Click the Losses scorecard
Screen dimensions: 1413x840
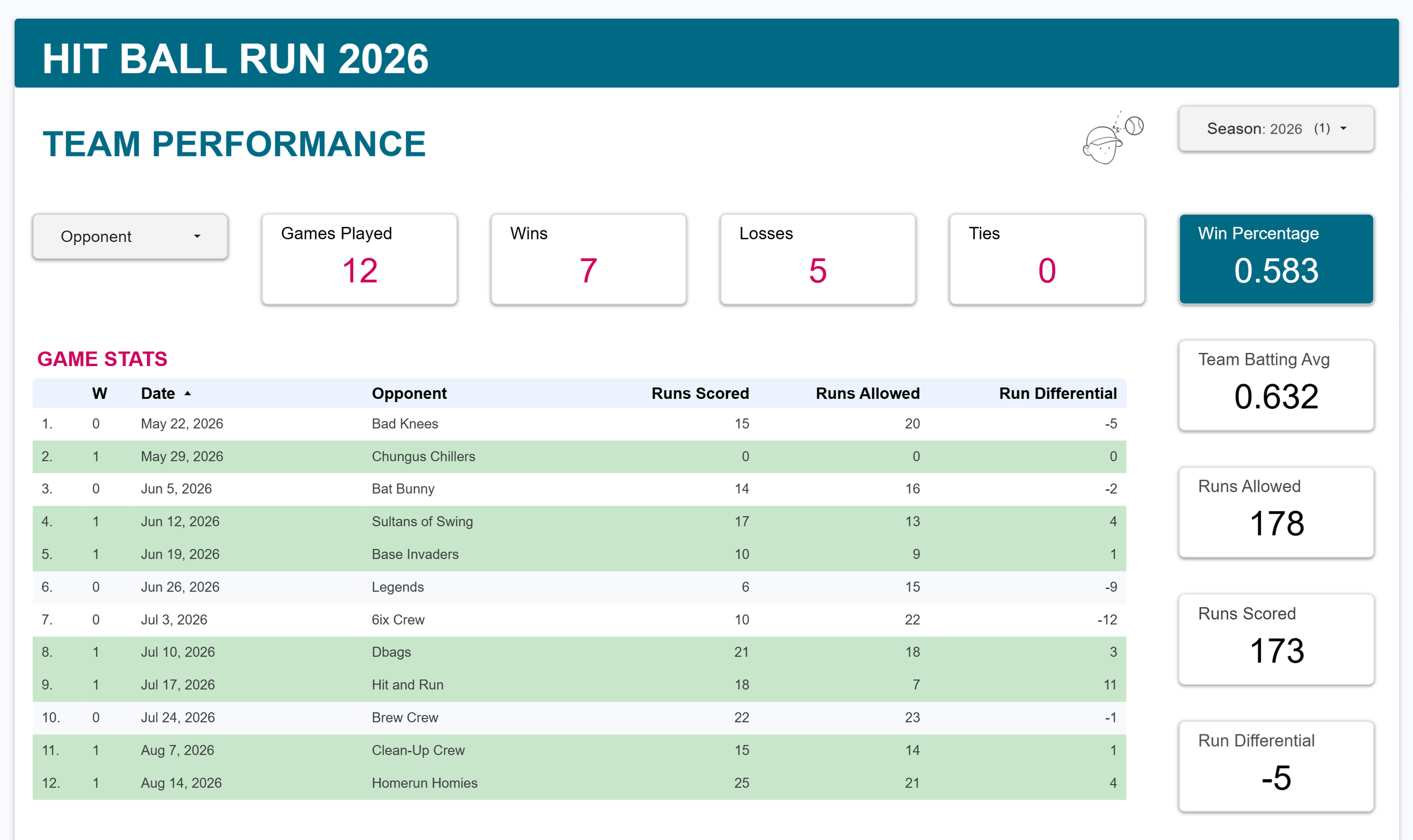click(x=818, y=259)
